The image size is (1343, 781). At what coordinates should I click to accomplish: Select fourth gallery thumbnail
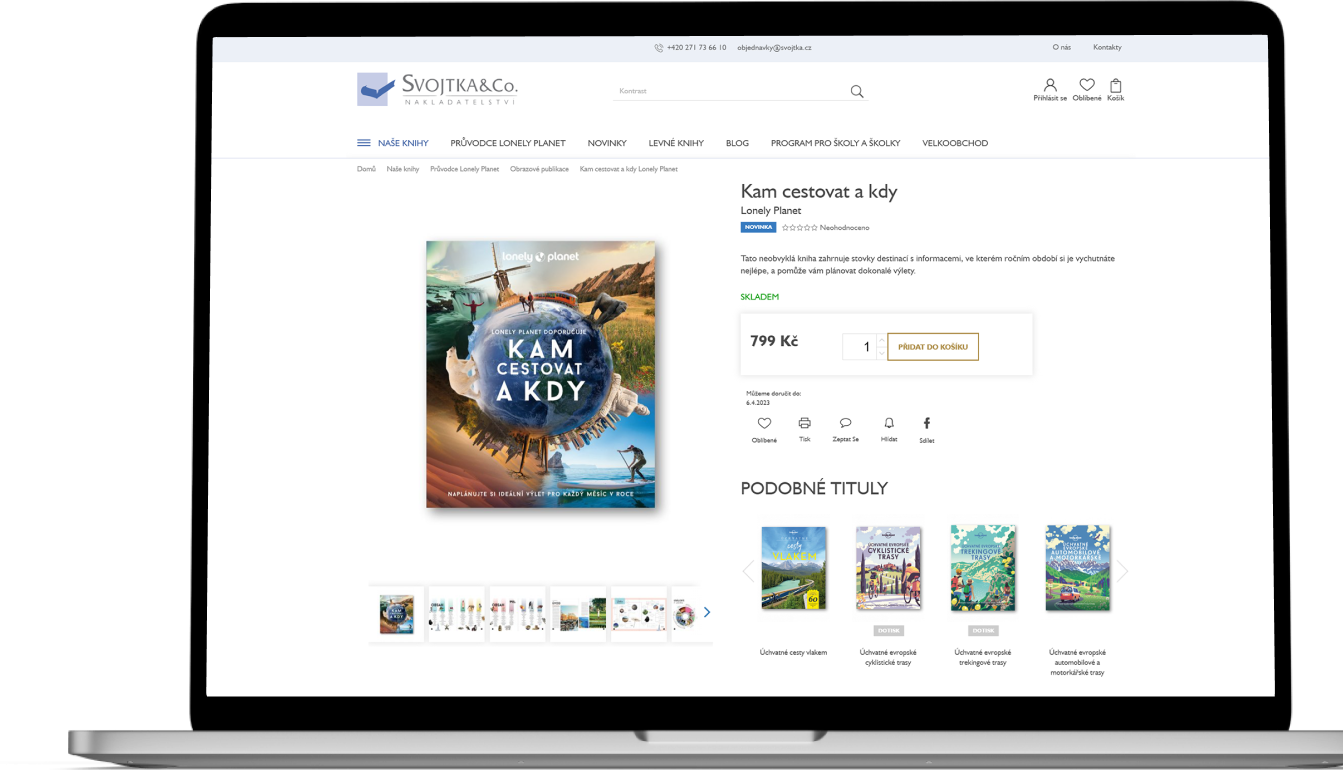[578, 614]
